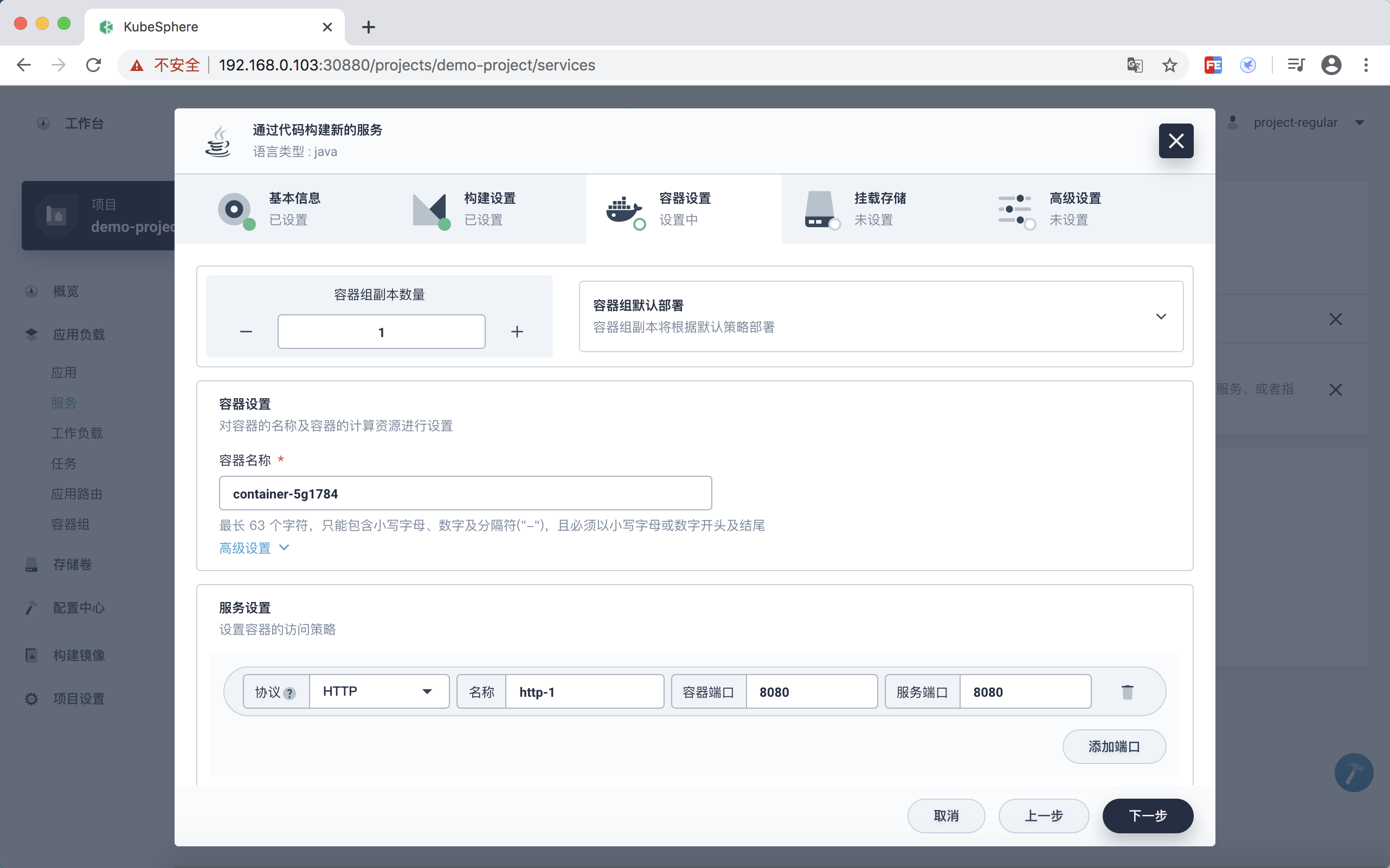Bookmark this page with the star icon
The image size is (1390, 868).
[x=1169, y=65]
